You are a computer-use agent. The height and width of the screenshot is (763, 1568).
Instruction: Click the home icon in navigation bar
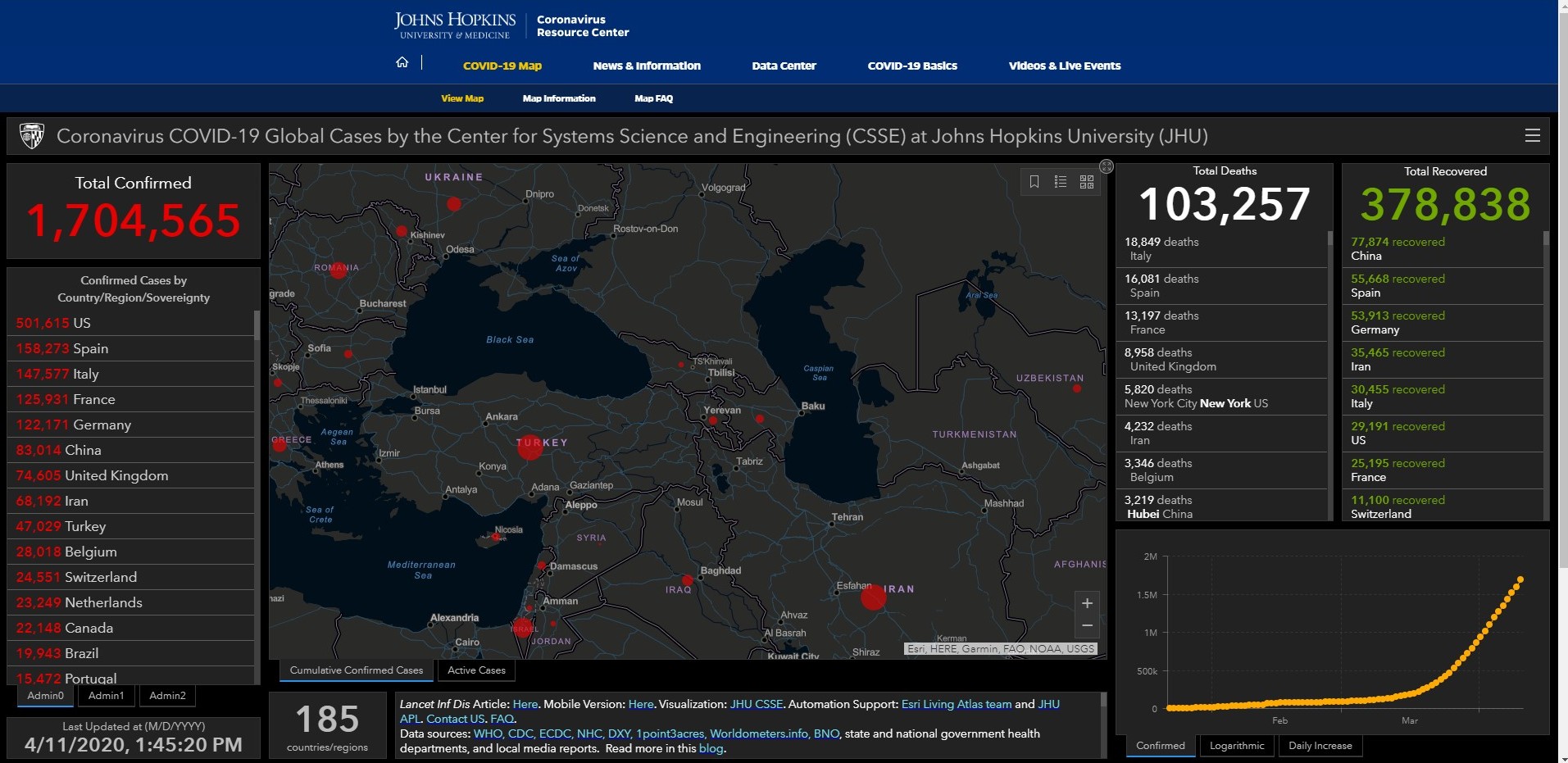coord(402,62)
